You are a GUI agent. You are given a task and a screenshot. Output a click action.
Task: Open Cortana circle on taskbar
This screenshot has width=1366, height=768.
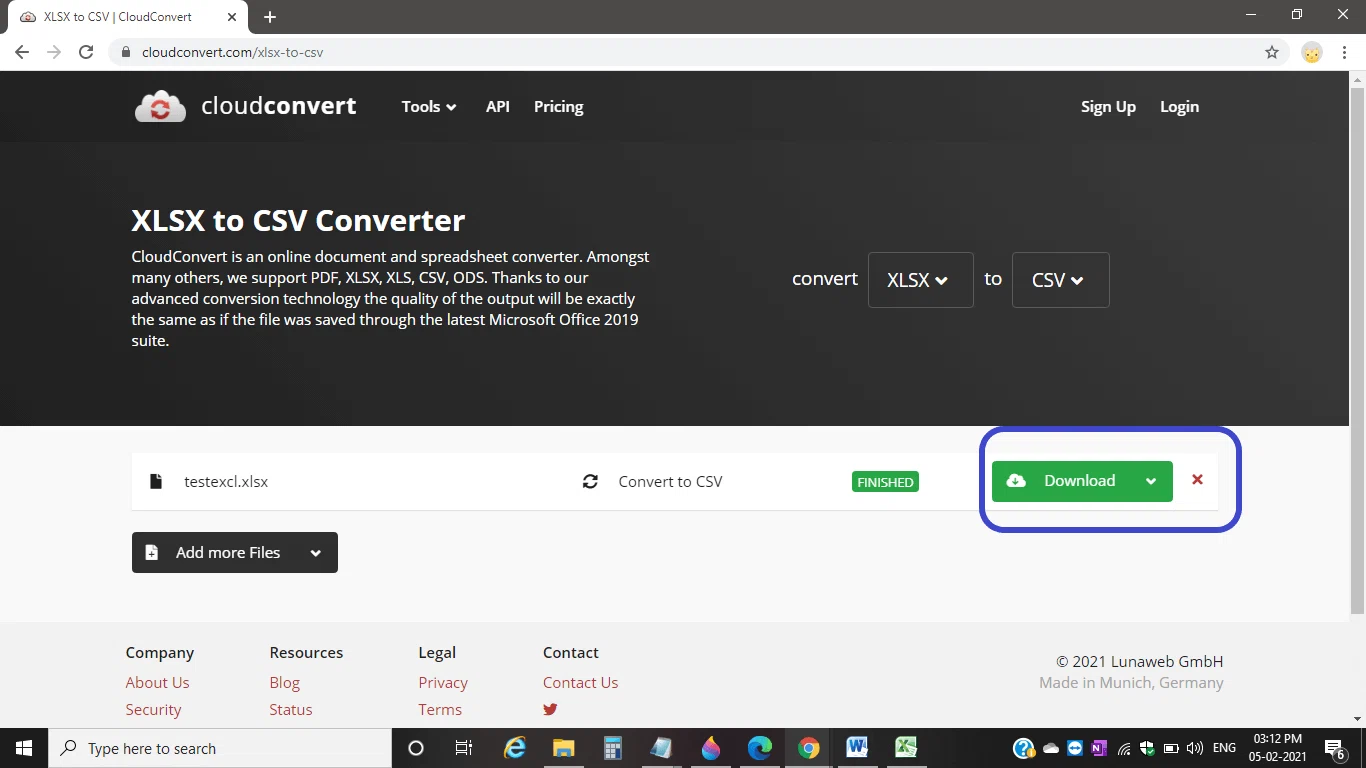(x=416, y=748)
